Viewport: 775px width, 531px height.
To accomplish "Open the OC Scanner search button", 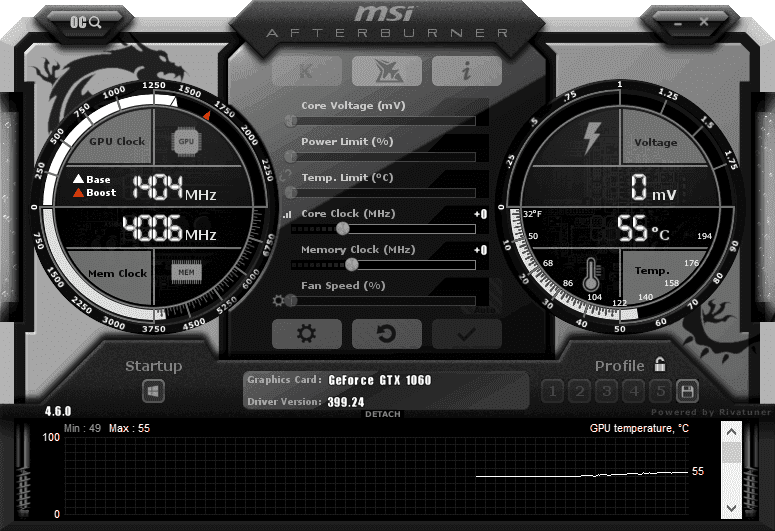I will point(86,22).
